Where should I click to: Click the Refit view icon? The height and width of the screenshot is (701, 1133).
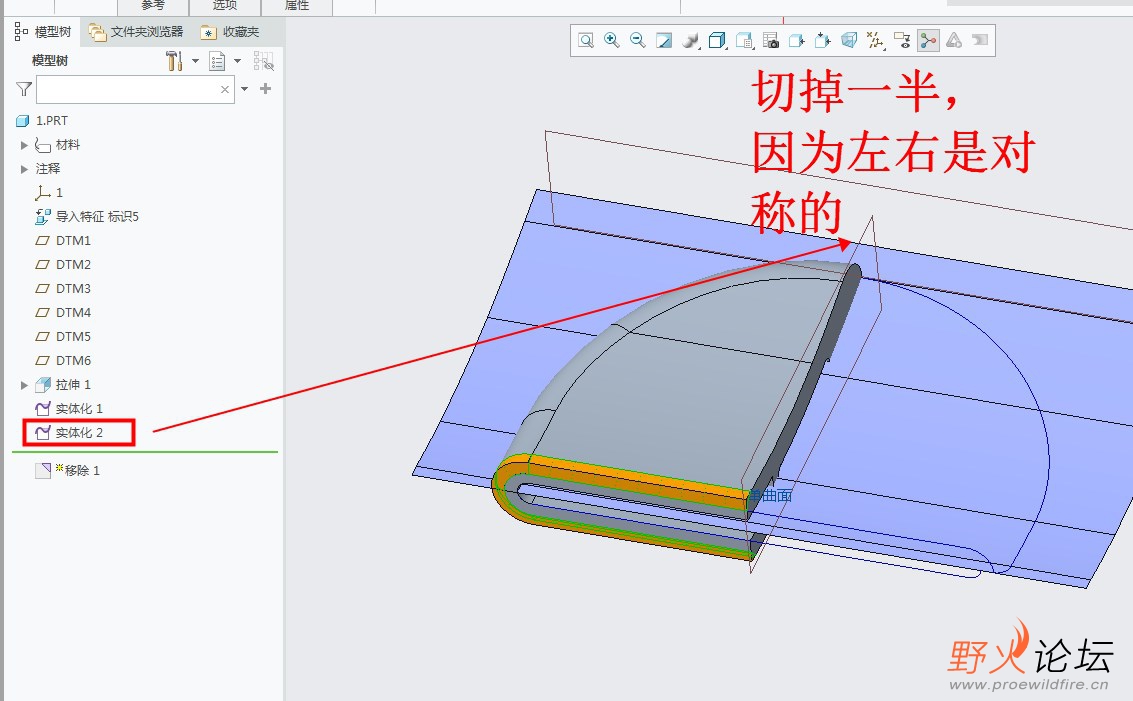click(x=586, y=40)
